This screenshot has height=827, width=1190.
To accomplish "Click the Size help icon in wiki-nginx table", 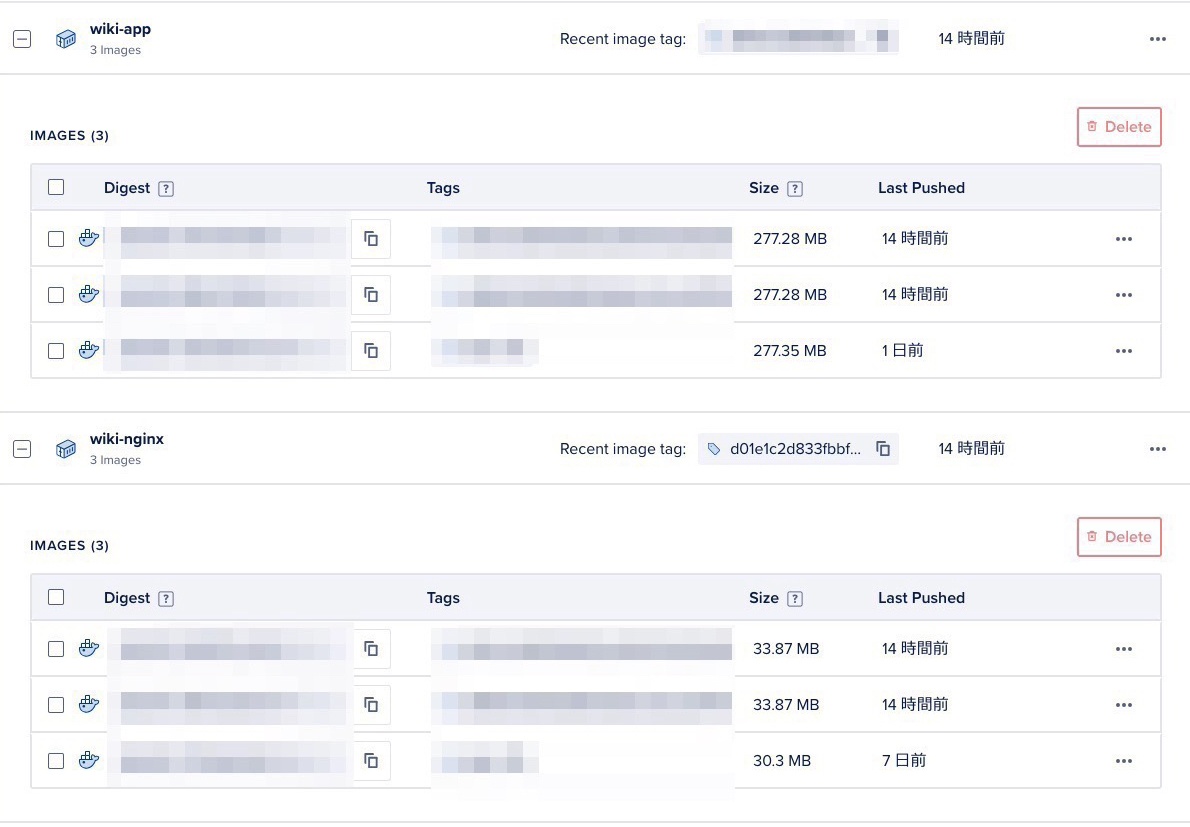I will pyautogui.click(x=795, y=599).
